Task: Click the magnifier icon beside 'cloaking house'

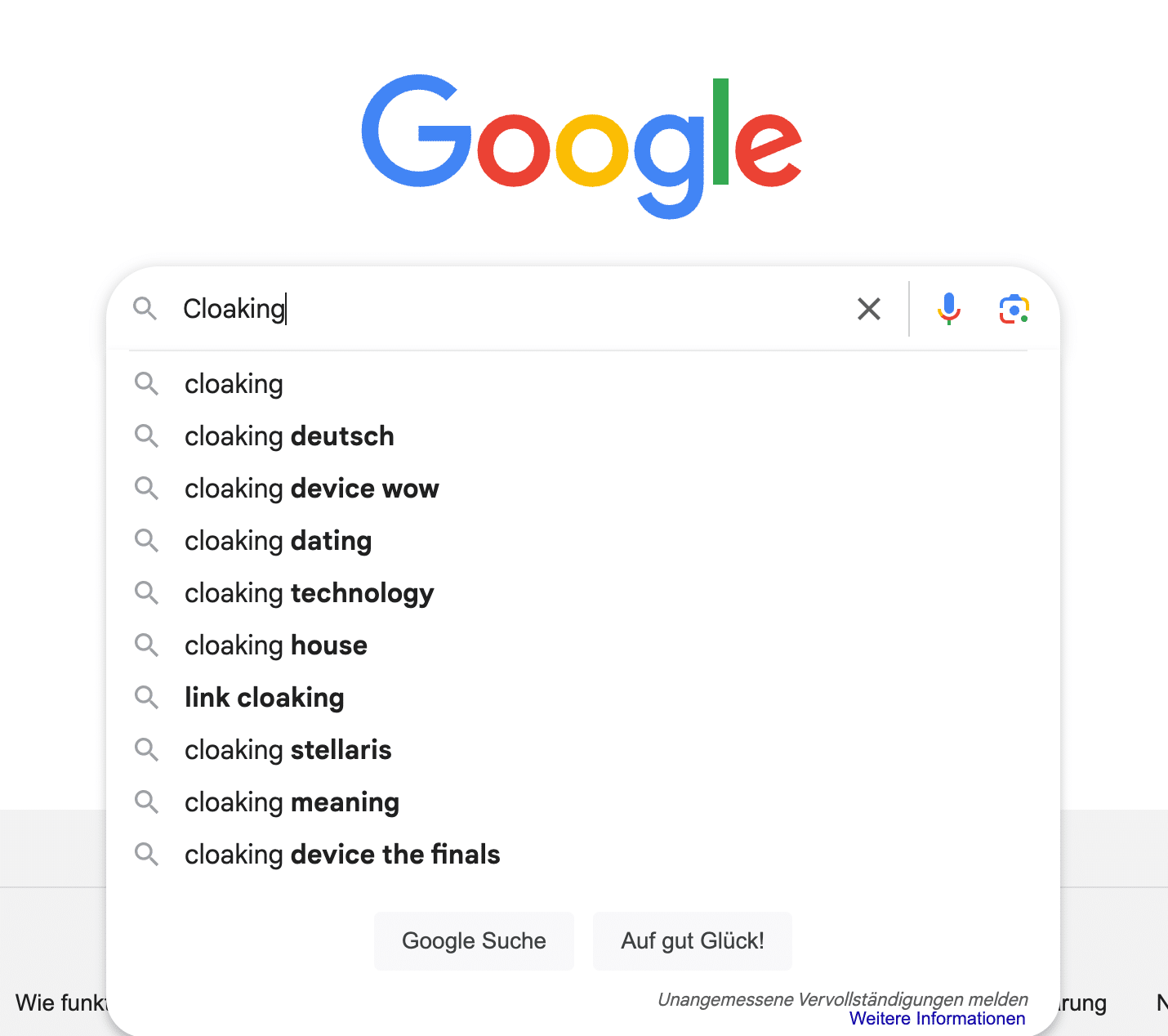Action: (x=146, y=645)
